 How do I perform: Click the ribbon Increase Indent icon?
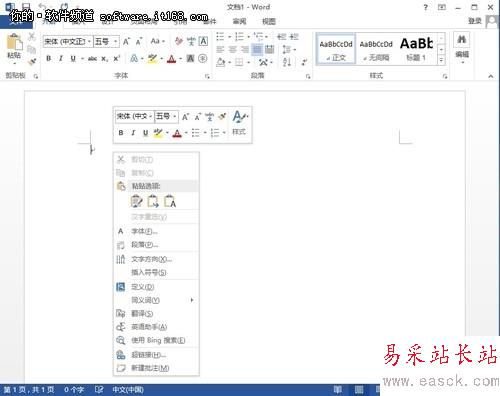tap(294, 37)
